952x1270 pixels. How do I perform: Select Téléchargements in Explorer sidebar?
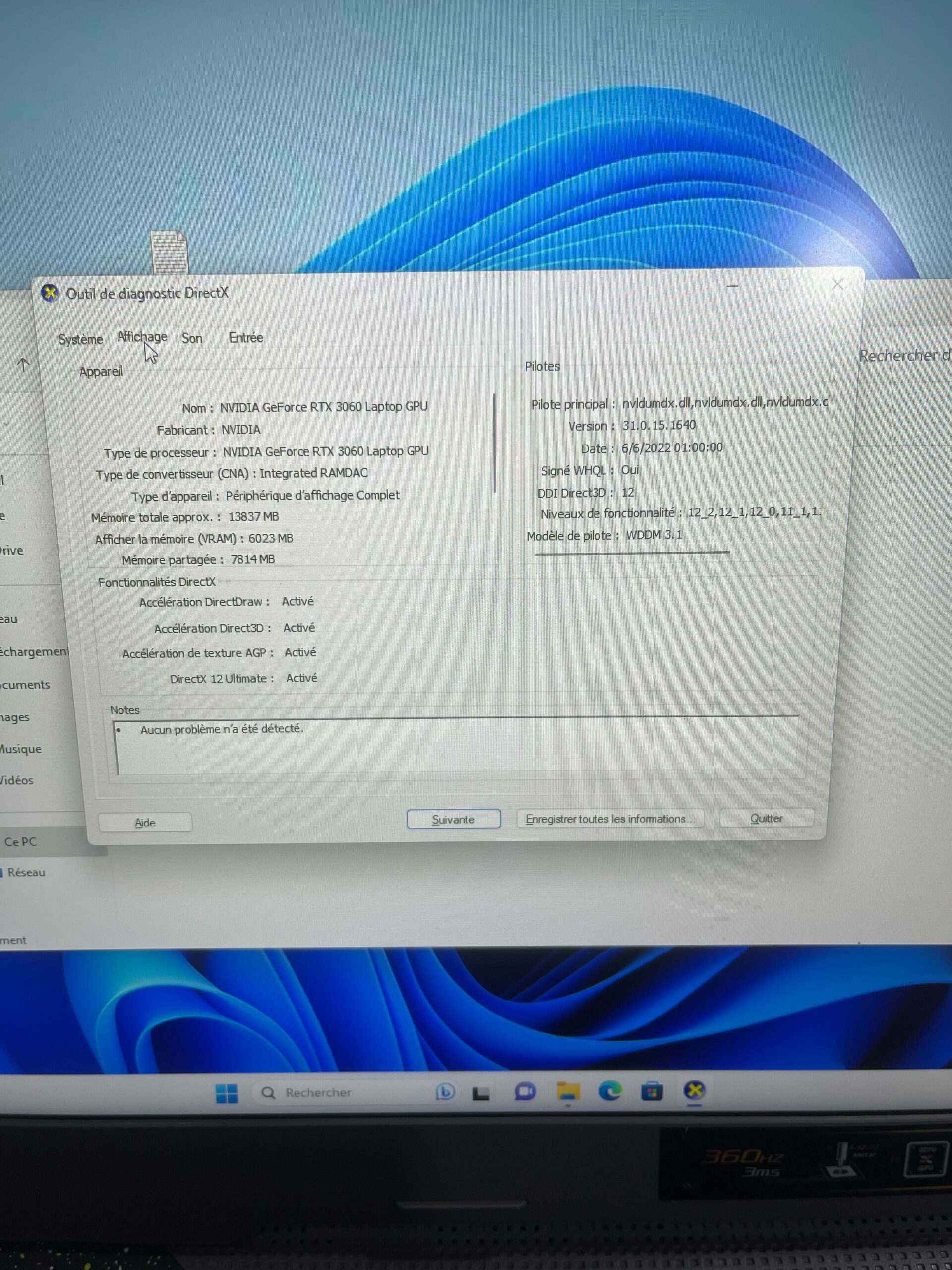pyautogui.click(x=33, y=652)
